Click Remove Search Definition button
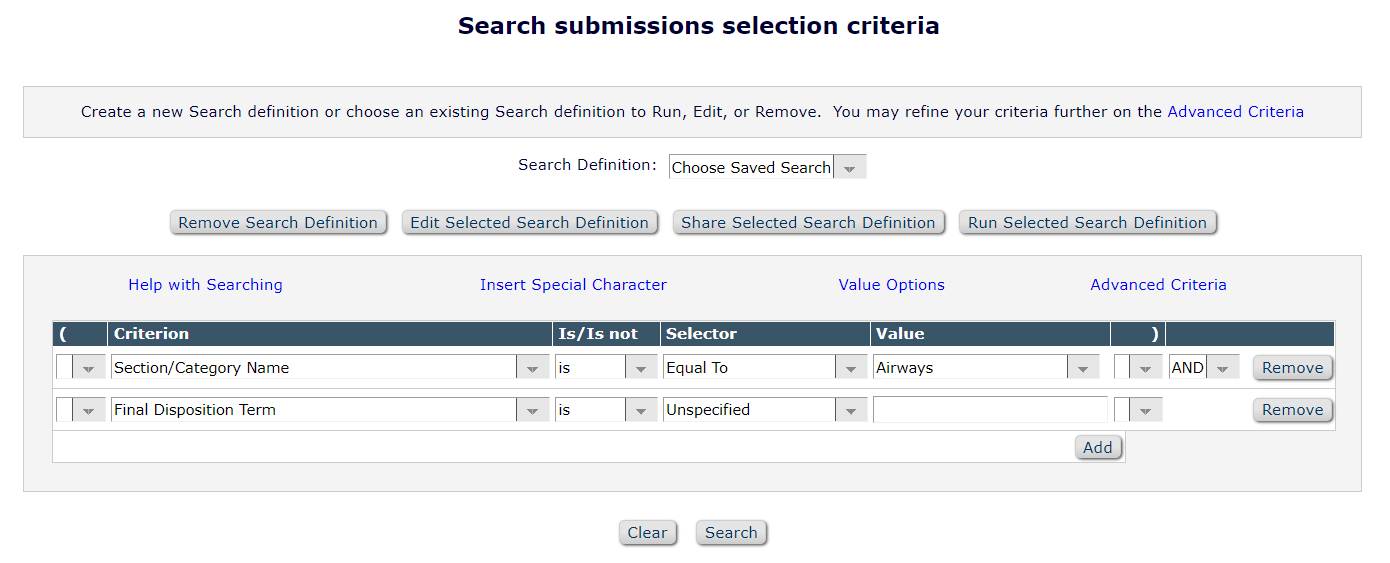 pyautogui.click(x=278, y=223)
